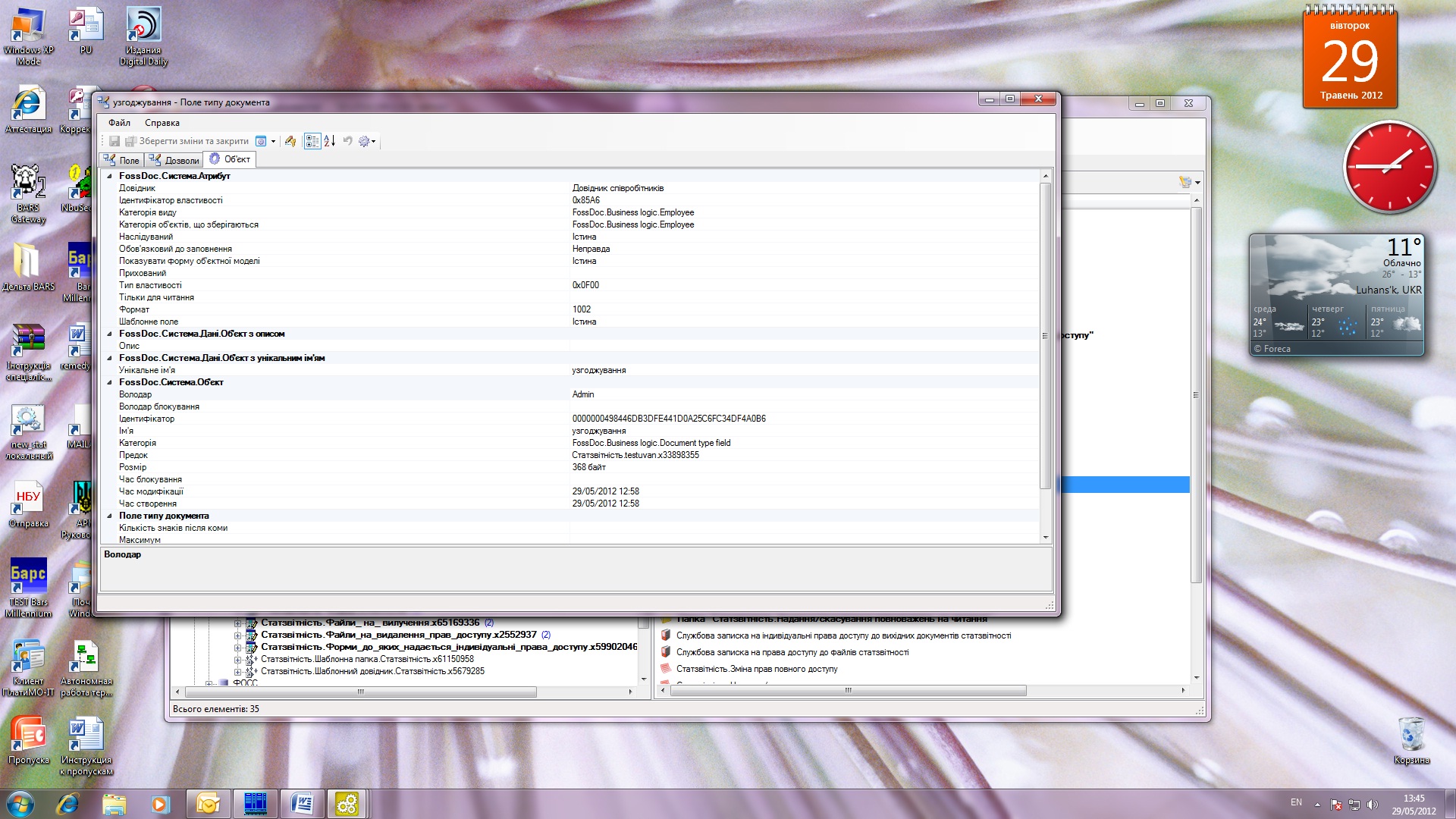Click 'Зберегти зміни та закрити' toolbar button

point(187,141)
